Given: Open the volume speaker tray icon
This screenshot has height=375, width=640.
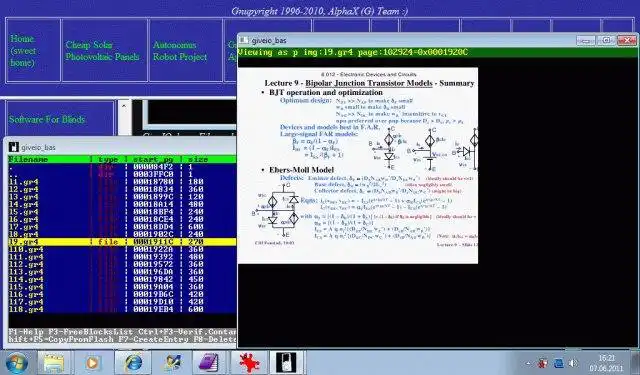Looking at the screenshot, I should [573, 363].
